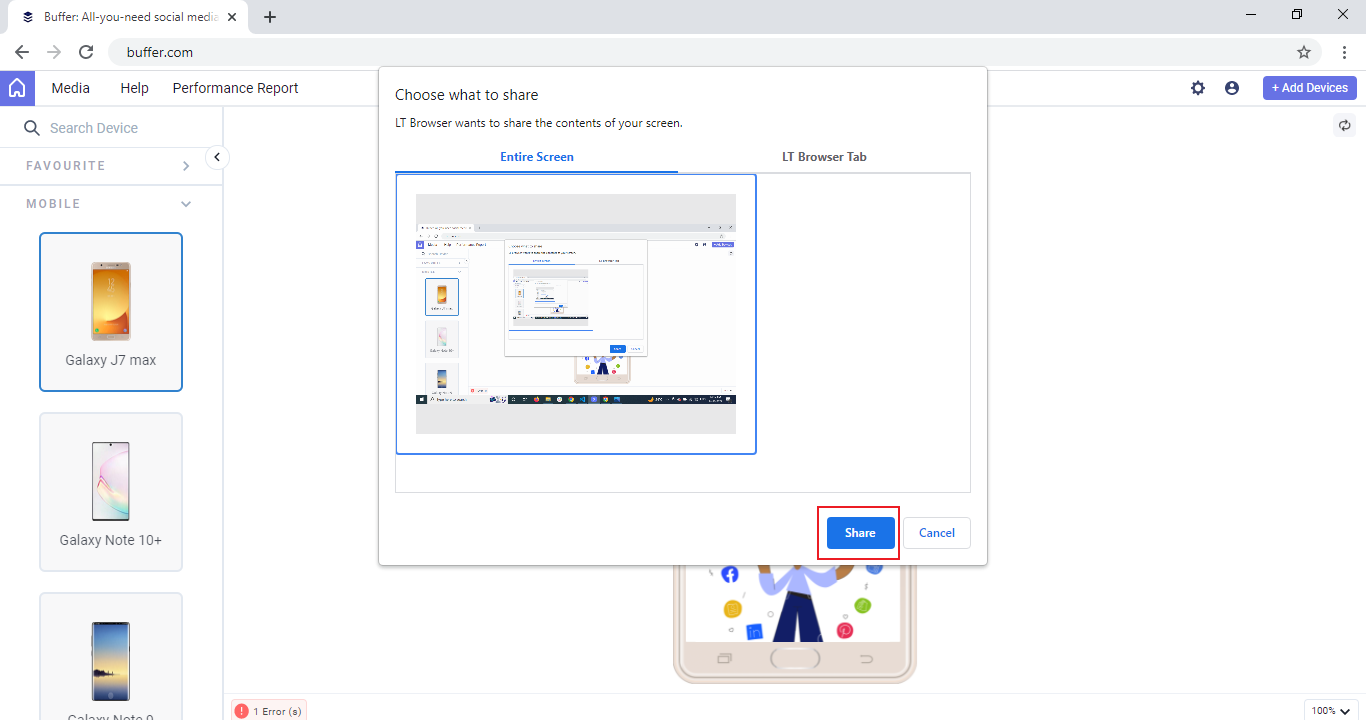Cancel the screen share dialog
Screen dimensions: 1366x720
936,533
